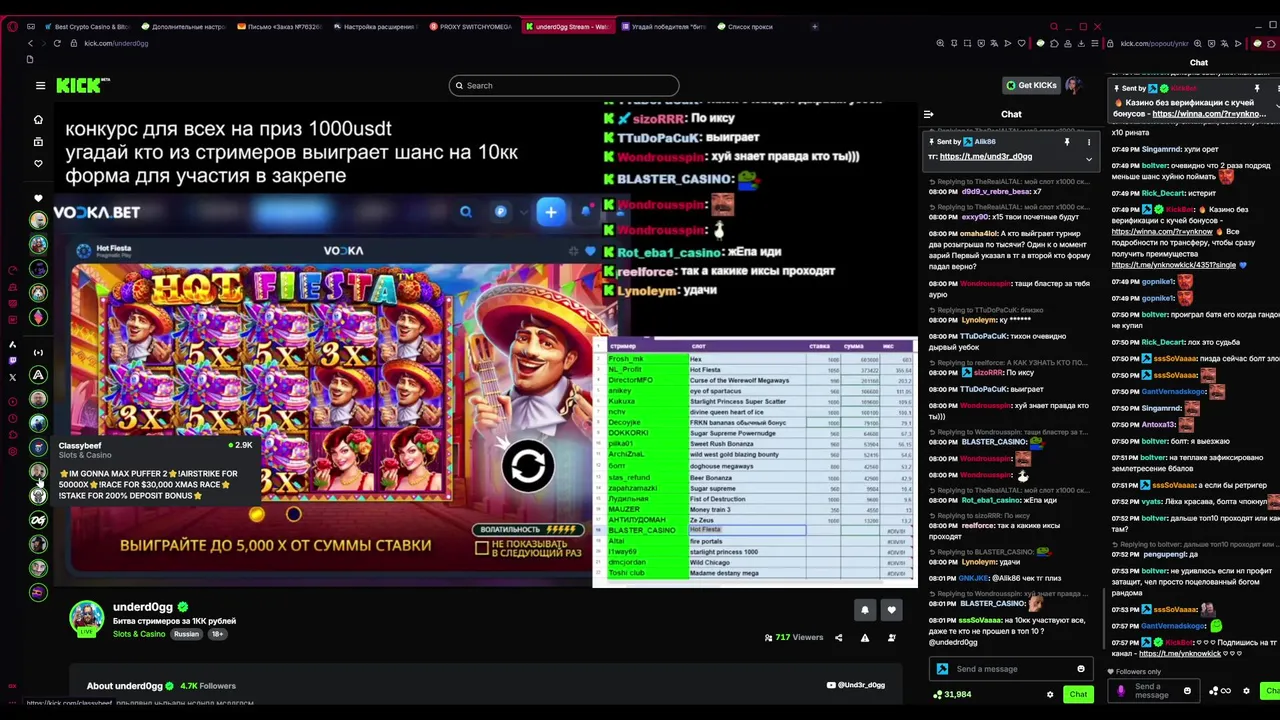Screen dimensions: 1280x720
Task: Bookmark page with heart icon in address bar
Action: click(1023, 44)
